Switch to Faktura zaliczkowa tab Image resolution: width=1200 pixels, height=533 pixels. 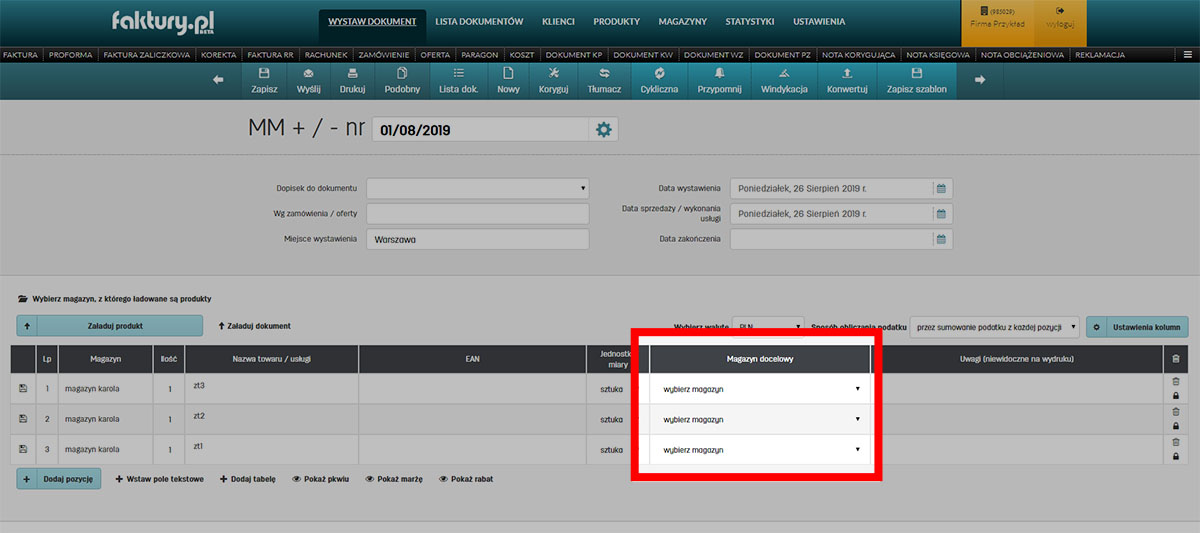[147, 54]
